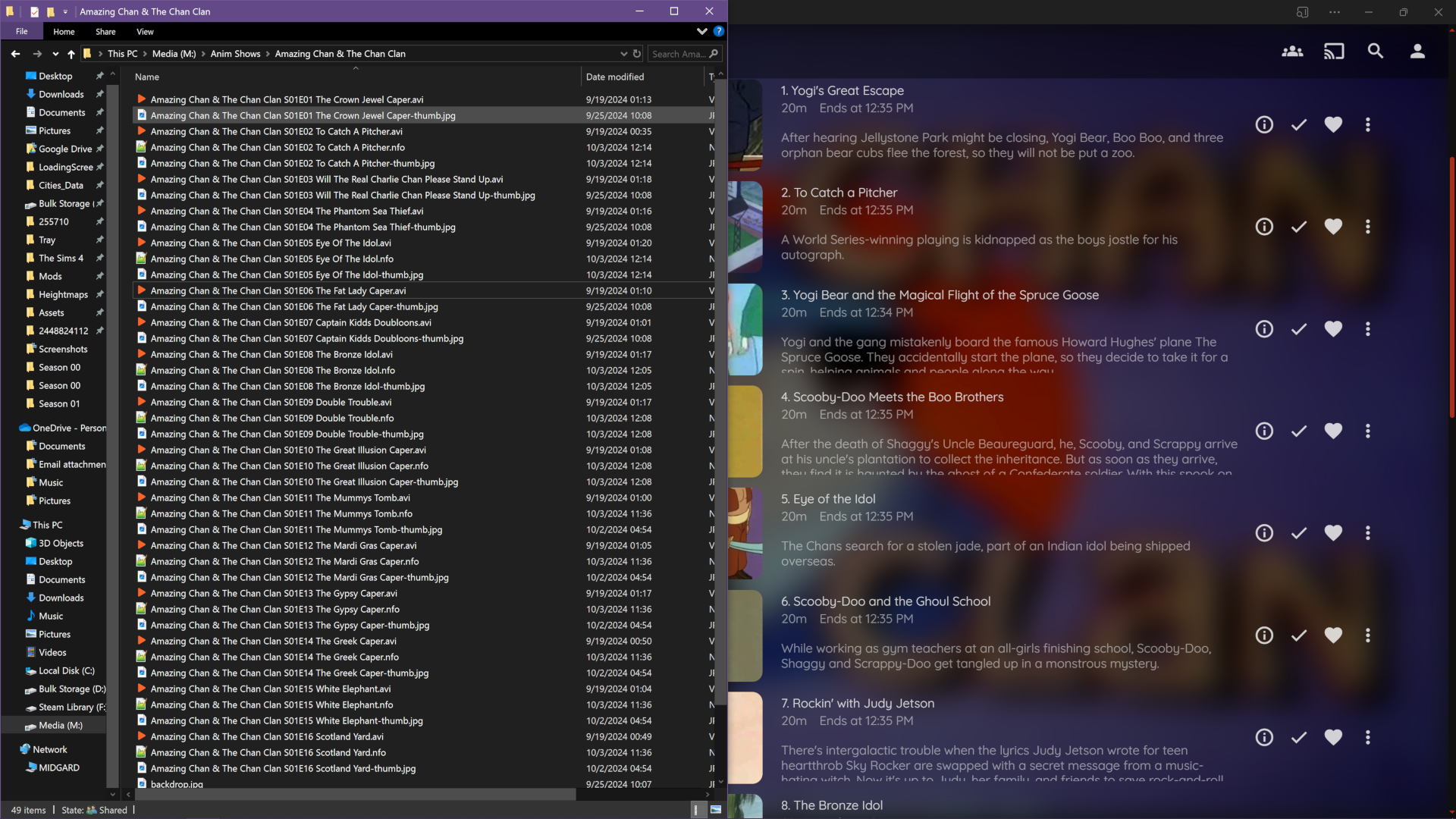This screenshot has height=819, width=1456.
Task: Expand the Explorer ribbon chevron
Action: click(x=701, y=32)
